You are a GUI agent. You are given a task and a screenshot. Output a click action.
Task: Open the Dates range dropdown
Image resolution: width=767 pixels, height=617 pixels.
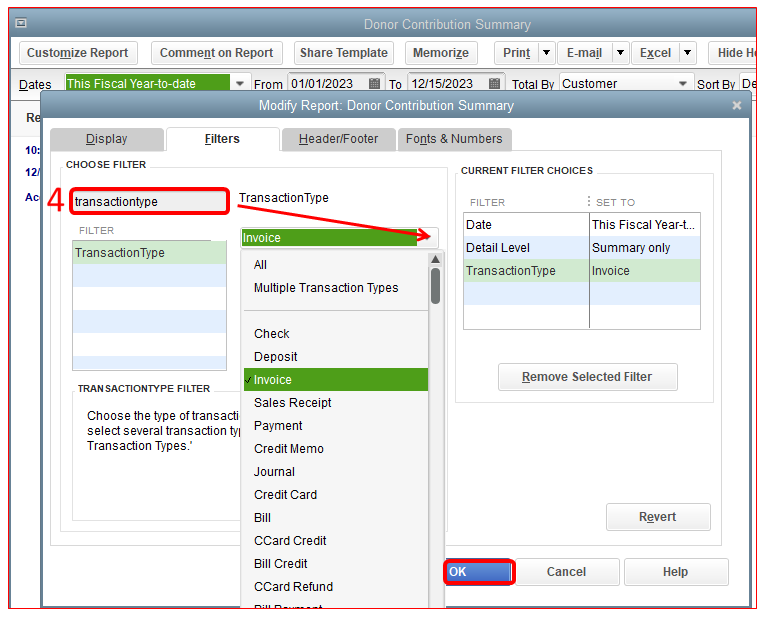pyautogui.click(x=240, y=84)
